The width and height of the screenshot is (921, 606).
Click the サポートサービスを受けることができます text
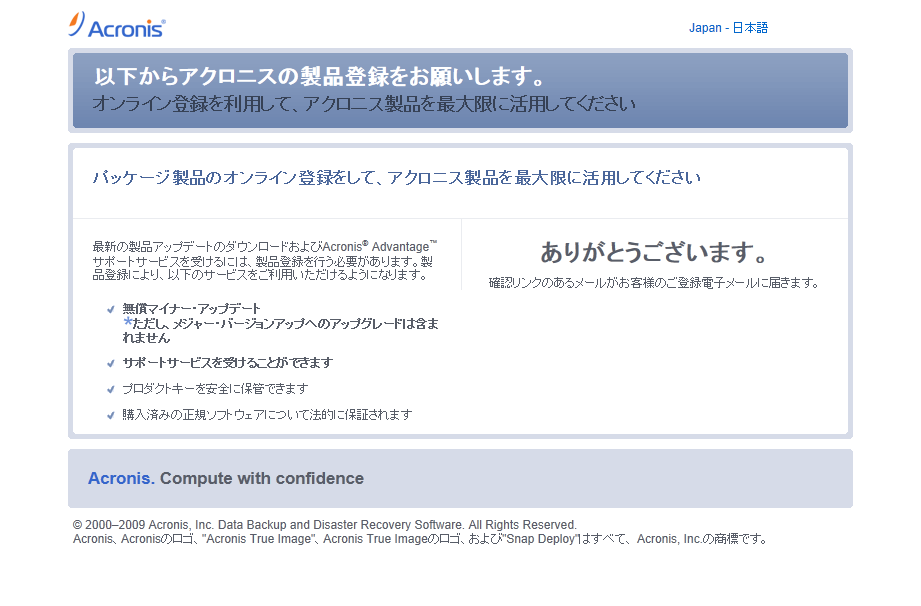coord(227,363)
